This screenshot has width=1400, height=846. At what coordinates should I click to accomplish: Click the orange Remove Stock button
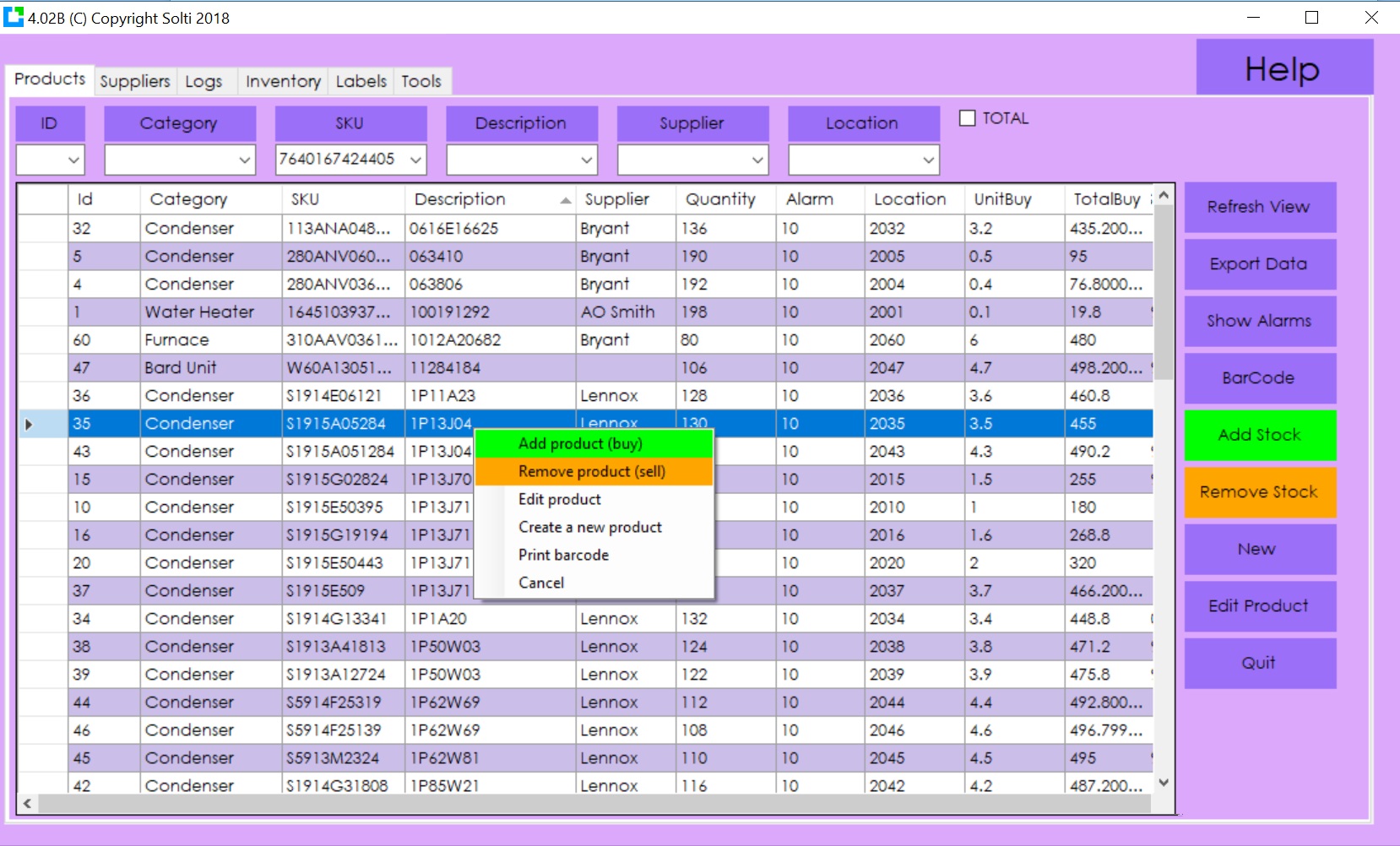coord(1259,491)
